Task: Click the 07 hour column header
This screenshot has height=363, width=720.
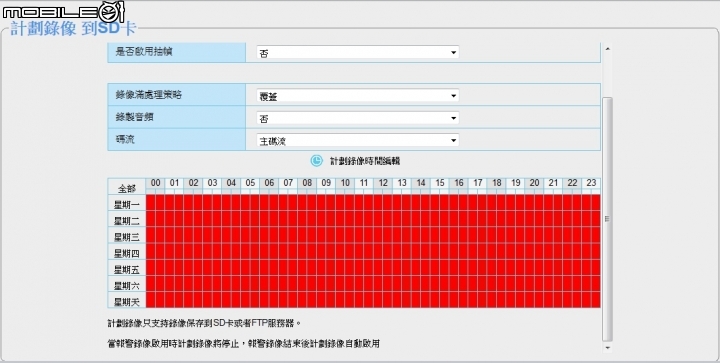Action: point(288,183)
